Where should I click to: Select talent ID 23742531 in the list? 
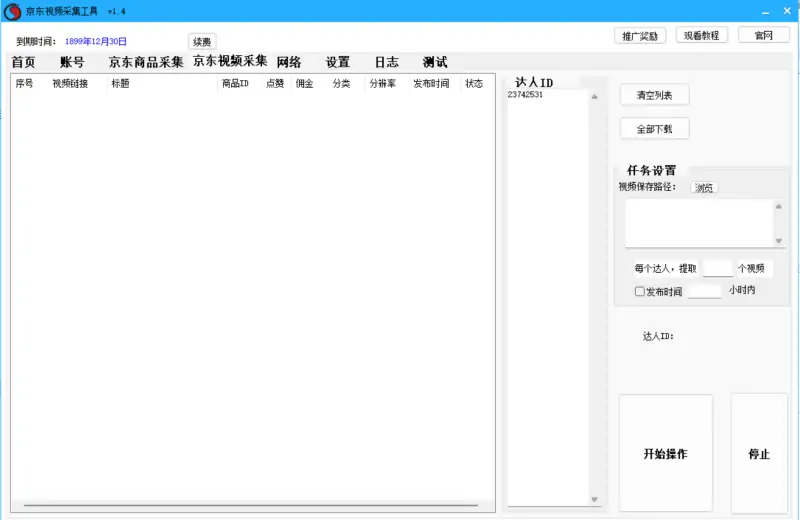[x=525, y=95]
